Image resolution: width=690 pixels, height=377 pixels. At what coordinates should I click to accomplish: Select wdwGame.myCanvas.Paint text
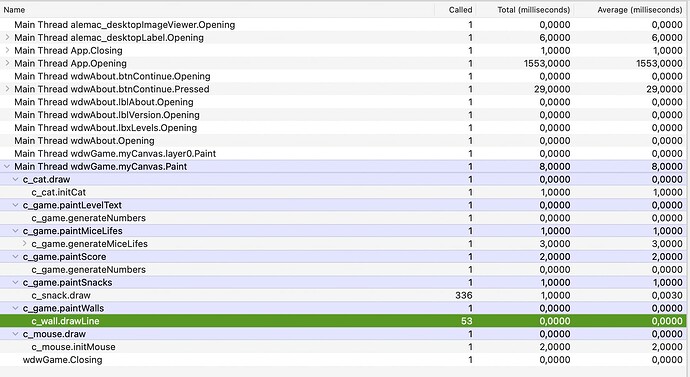click(x=100, y=166)
